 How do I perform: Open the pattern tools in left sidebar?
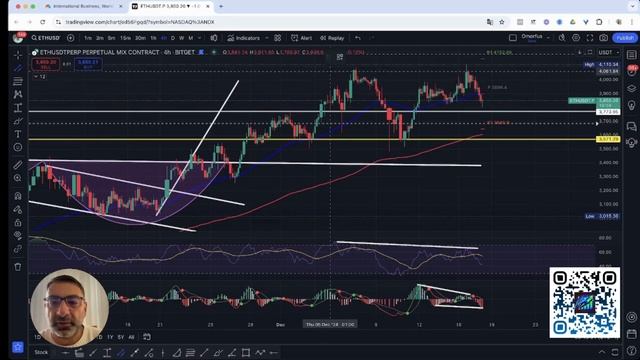(18, 94)
